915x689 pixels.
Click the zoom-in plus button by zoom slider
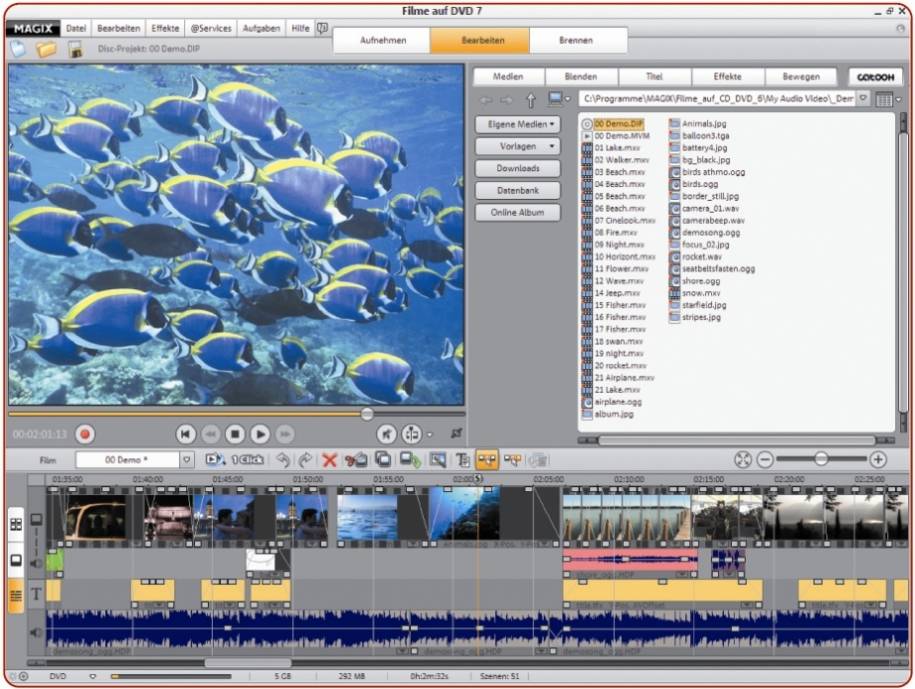coord(878,460)
